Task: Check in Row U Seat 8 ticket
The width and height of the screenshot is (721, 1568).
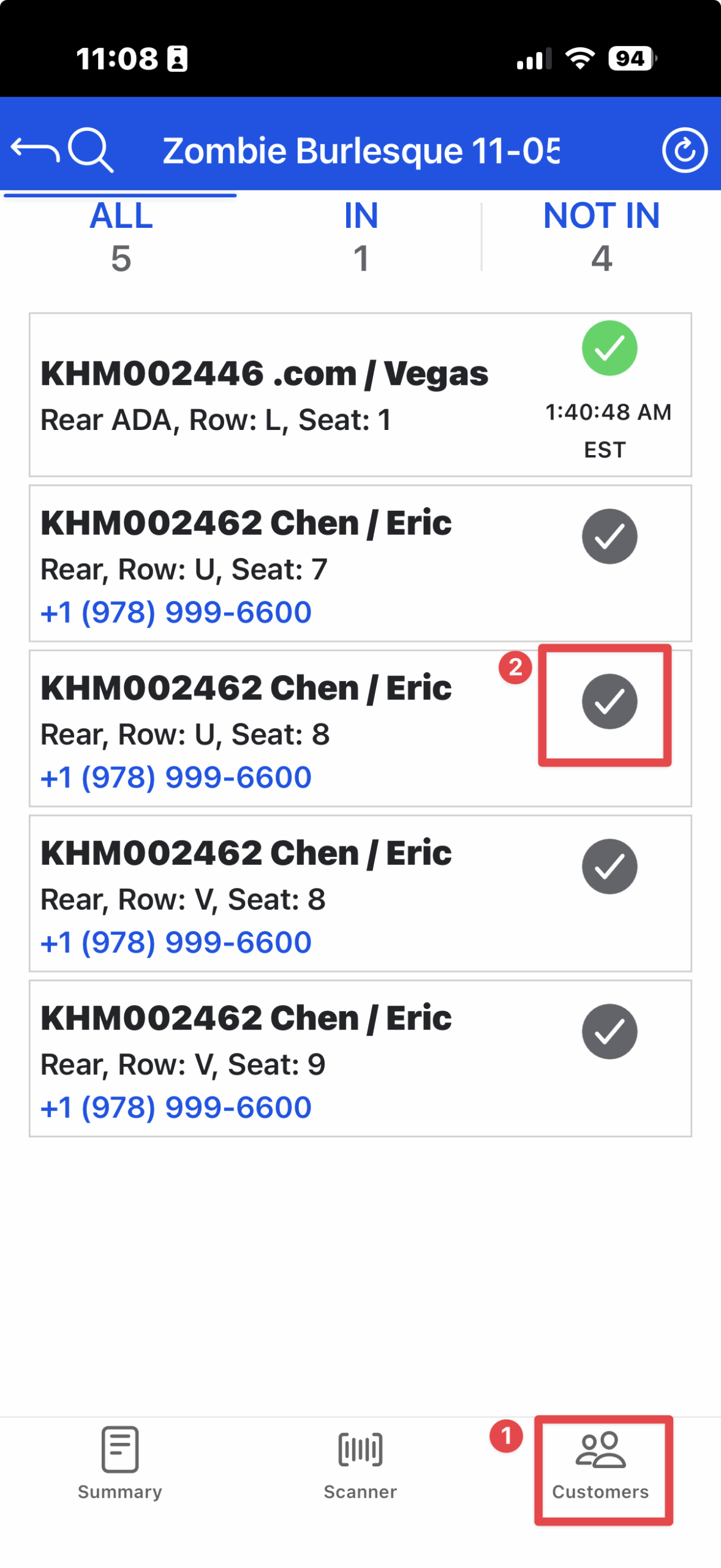Action: pyautogui.click(x=610, y=702)
